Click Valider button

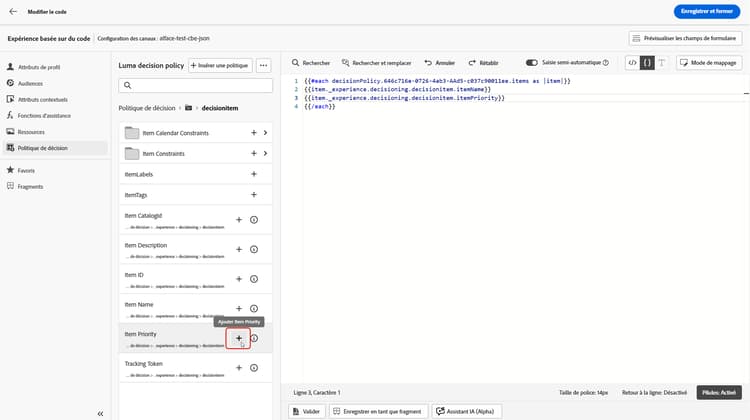pyautogui.click(x=306, y=411)
